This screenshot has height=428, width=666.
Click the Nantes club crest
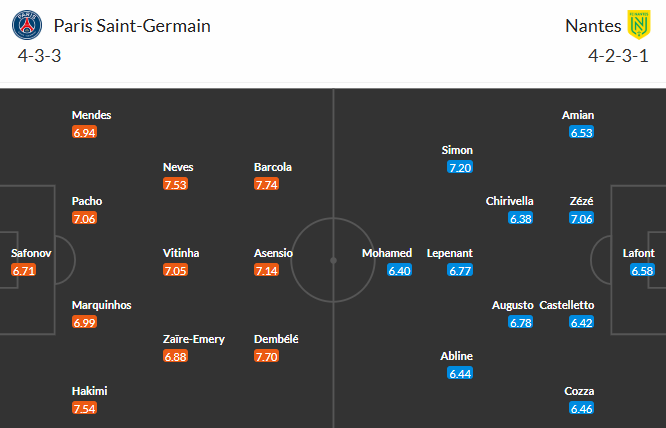coord(637,25)
